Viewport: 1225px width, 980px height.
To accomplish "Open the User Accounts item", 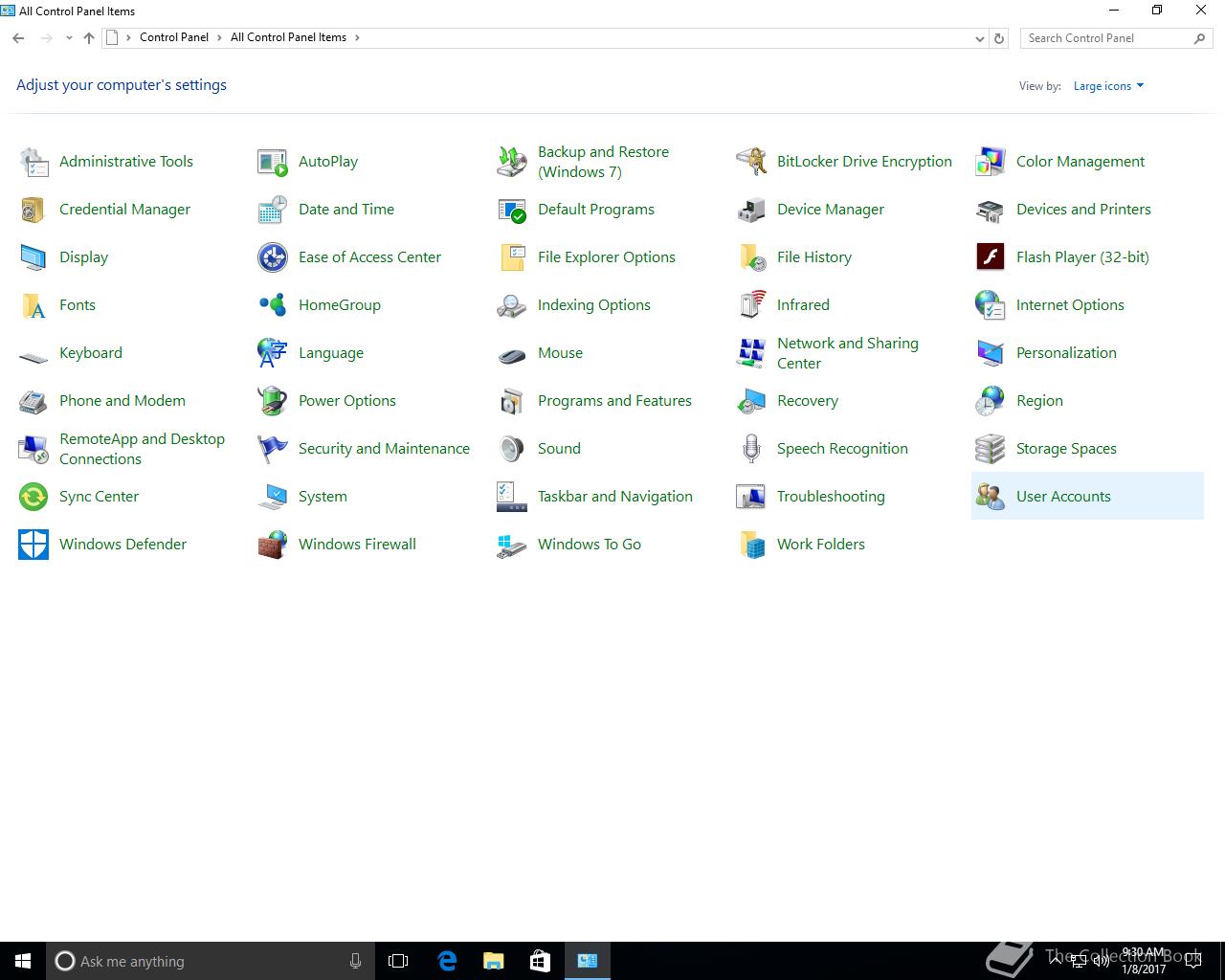I will 1087,496.
